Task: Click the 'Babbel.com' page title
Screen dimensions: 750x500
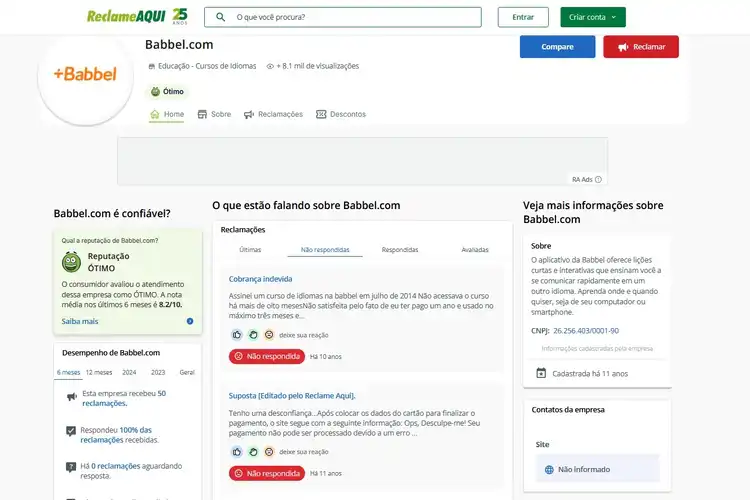Action: (179, 44)
